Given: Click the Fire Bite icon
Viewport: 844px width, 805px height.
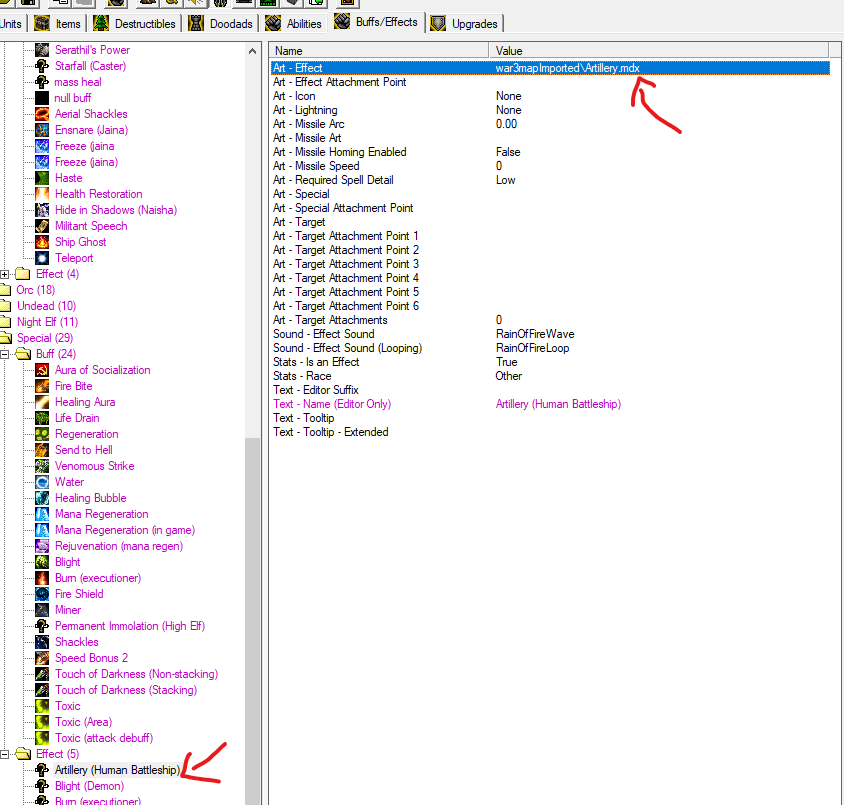Looking at the screenshot, I should point(42,386).
